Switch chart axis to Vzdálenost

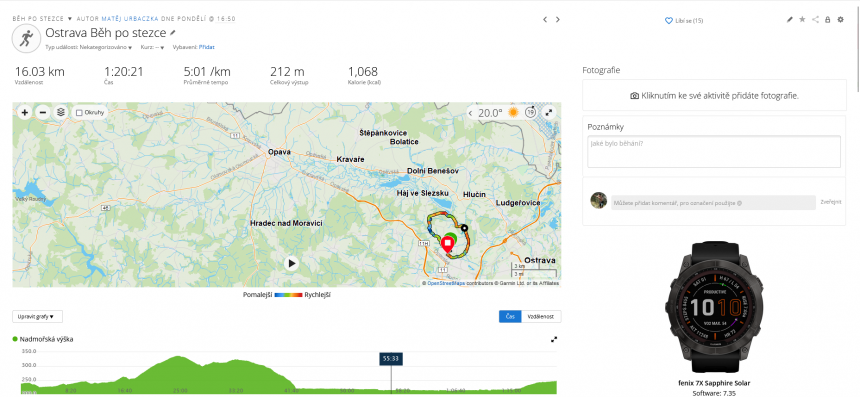(x=540, y=316)
